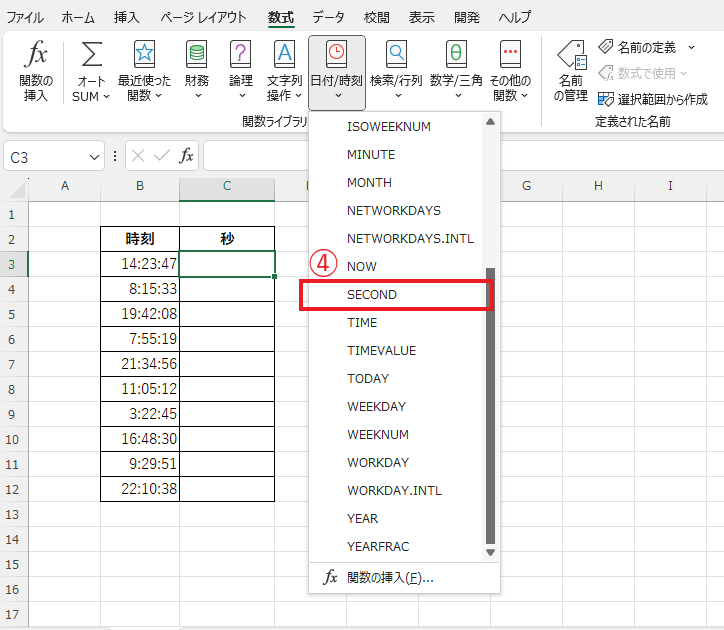Expand the 名前の定義 dropdown arrow
Image resolution: width=724 pixels, height=630 pixels.
click(x=691, y=47)
